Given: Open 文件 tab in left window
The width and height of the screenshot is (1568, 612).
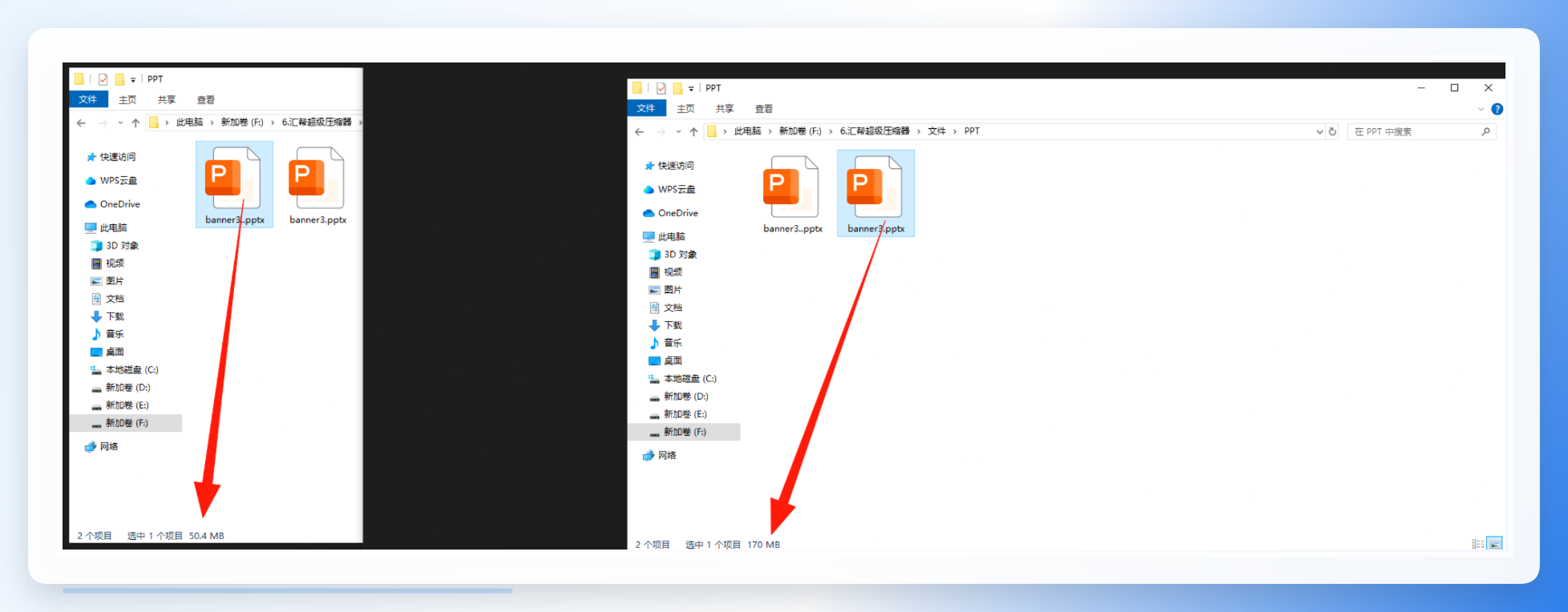Looking at the screenshot, I should pyautogui.click(x=88, y=99).
